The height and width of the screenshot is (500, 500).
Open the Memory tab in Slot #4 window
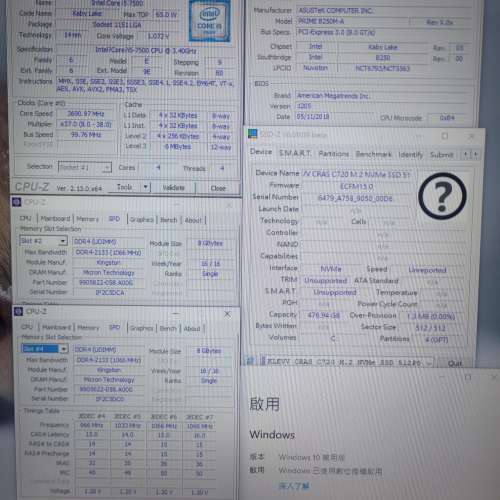coord(88,328)
